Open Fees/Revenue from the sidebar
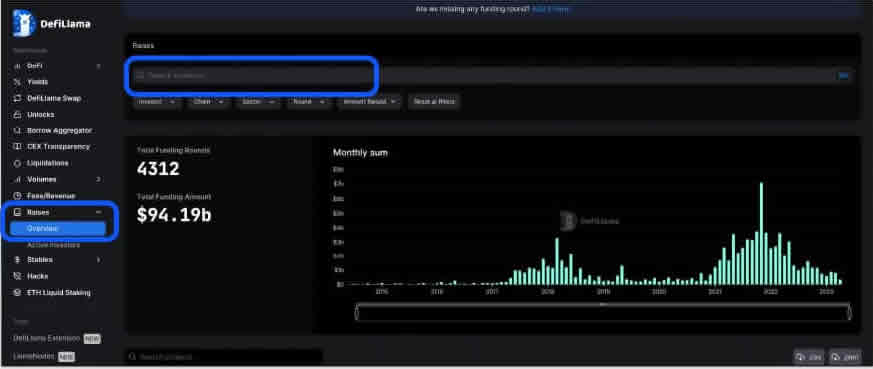 [x=51, y=196]
